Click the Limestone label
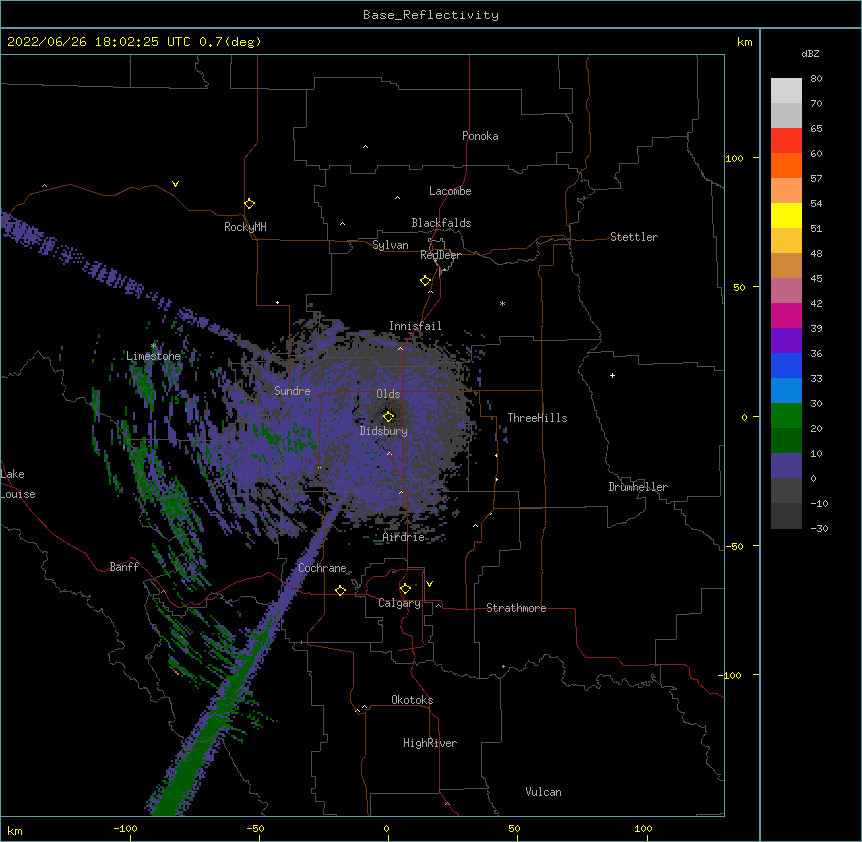 [x=153, y=356]
